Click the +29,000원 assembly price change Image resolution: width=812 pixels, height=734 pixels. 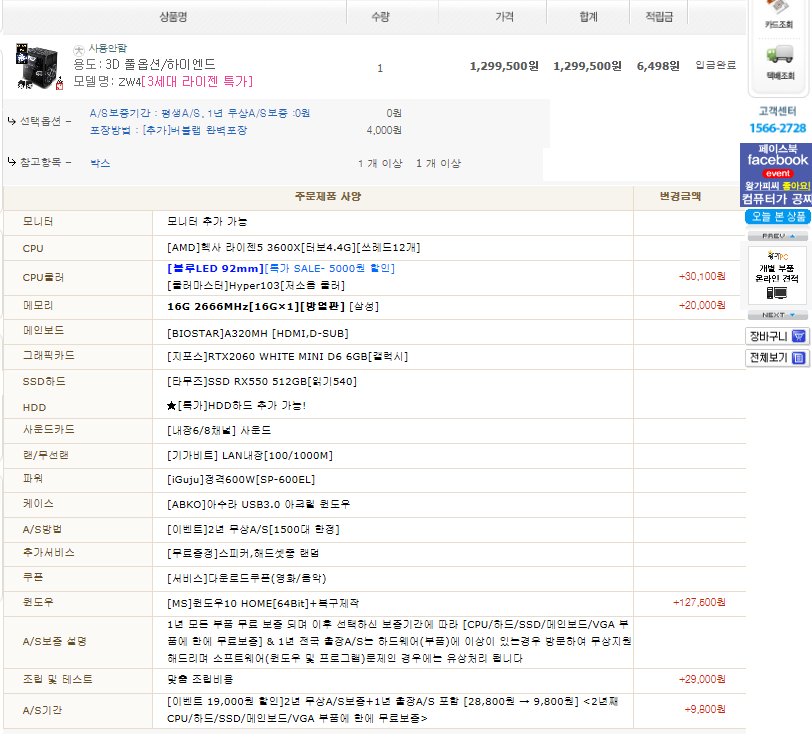(x=702, y=679)
